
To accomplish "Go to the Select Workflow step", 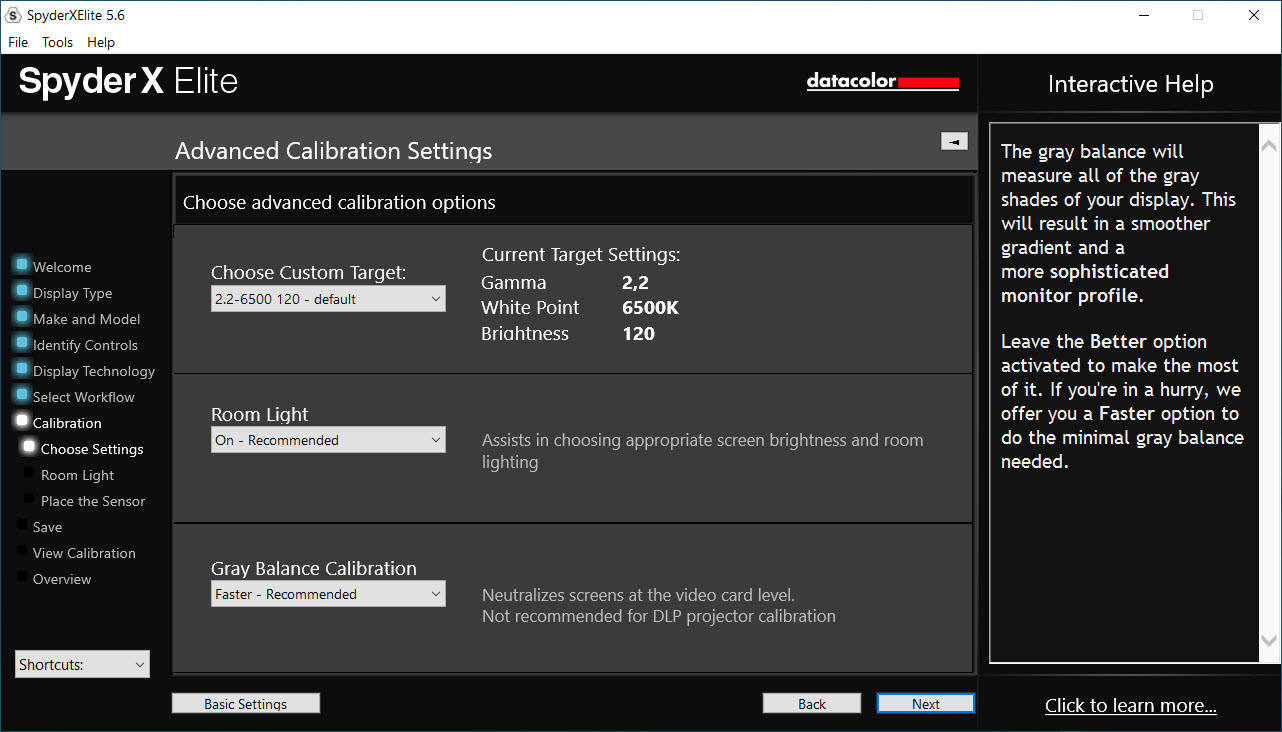I will [x=83, y=397].
